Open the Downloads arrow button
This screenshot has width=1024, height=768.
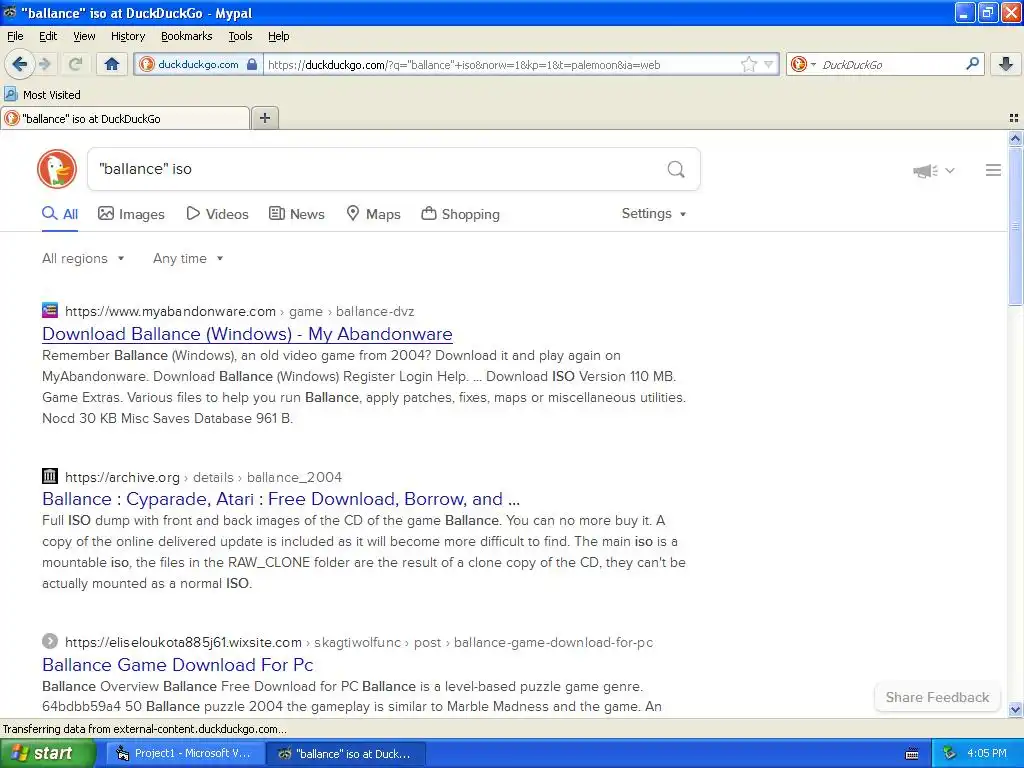(1006, 64)
